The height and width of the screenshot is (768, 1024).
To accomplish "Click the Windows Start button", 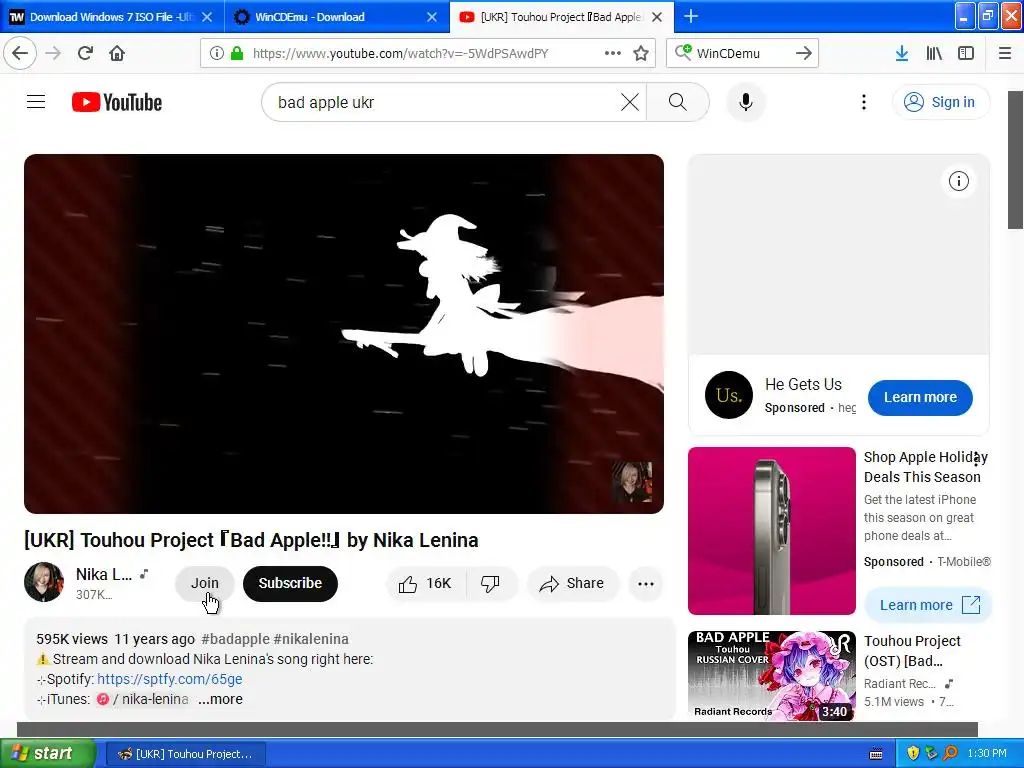I will tap(48, 753).
